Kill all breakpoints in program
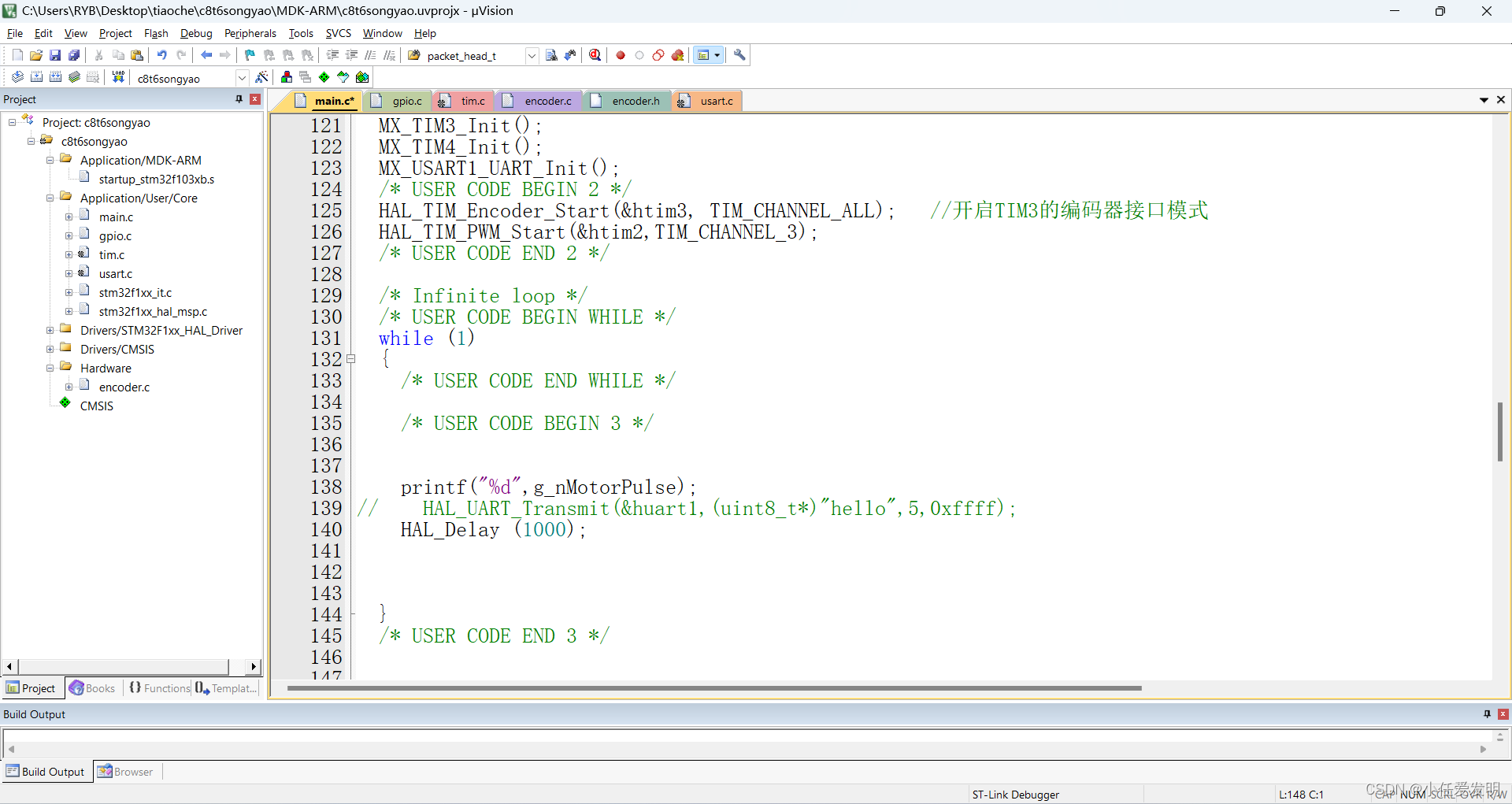Viewport: 1512px width, 804px height. (677, 55)
